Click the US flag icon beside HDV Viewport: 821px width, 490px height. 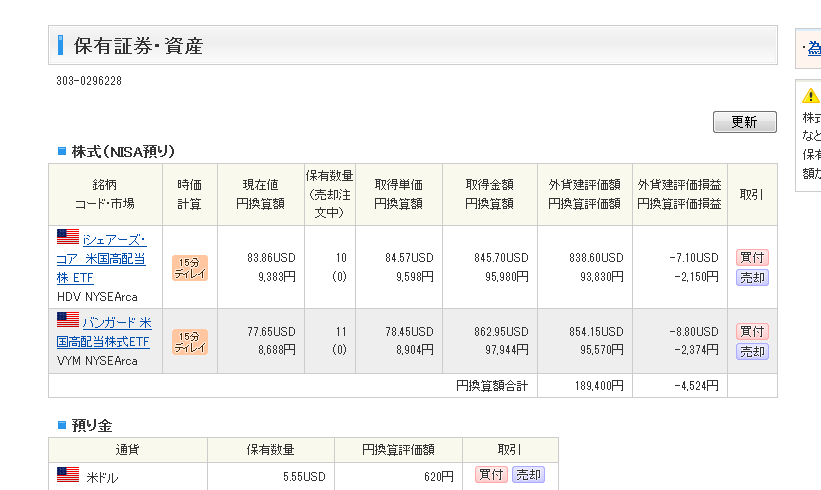pyautogui.click(x=68, y=237)
